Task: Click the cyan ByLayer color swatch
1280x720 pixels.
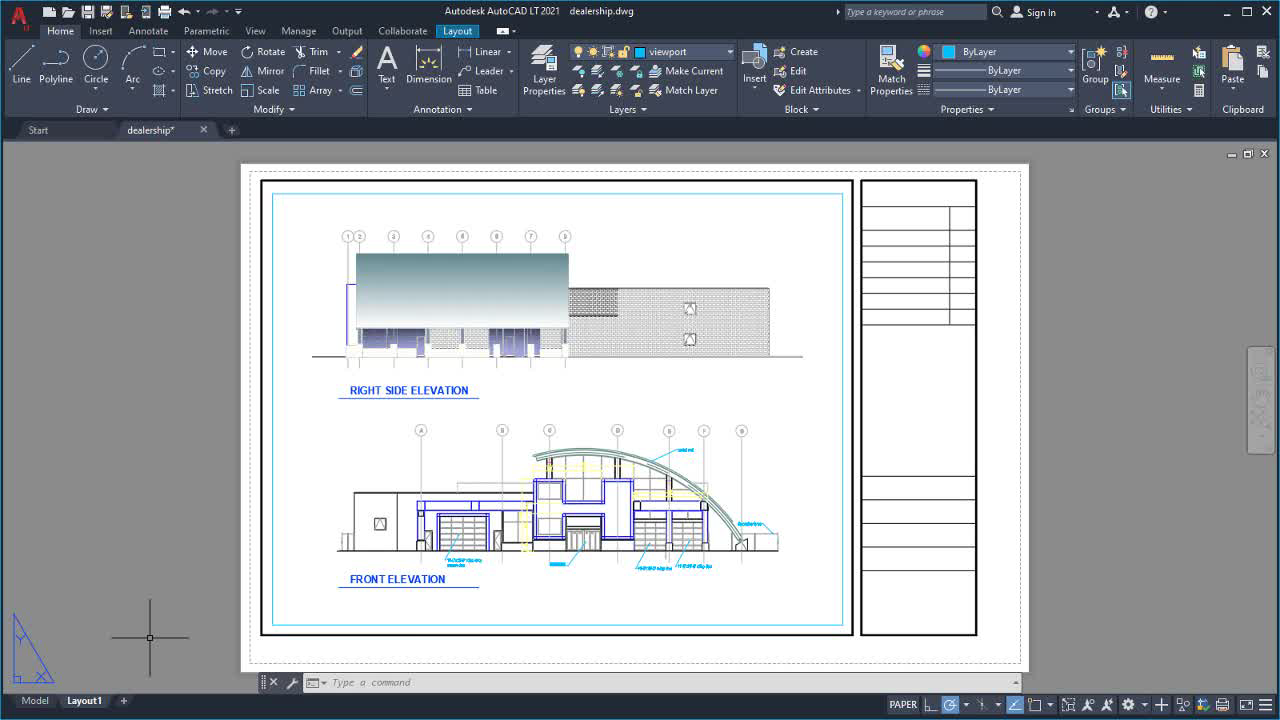Action: pos(948,52)
